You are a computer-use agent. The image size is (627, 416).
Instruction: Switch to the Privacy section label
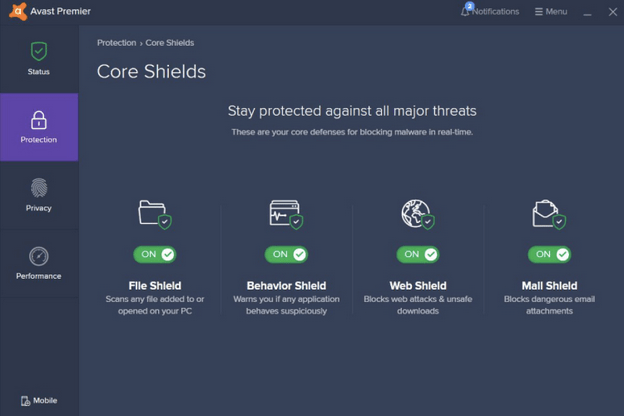click(39, 208)
